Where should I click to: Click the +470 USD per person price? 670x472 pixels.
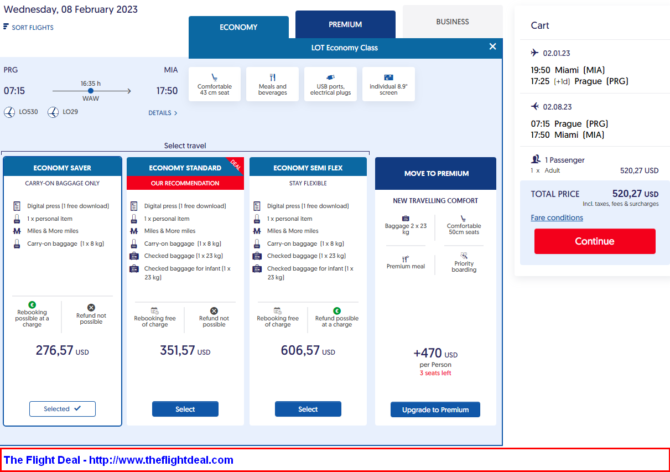[x=435, y=354]
